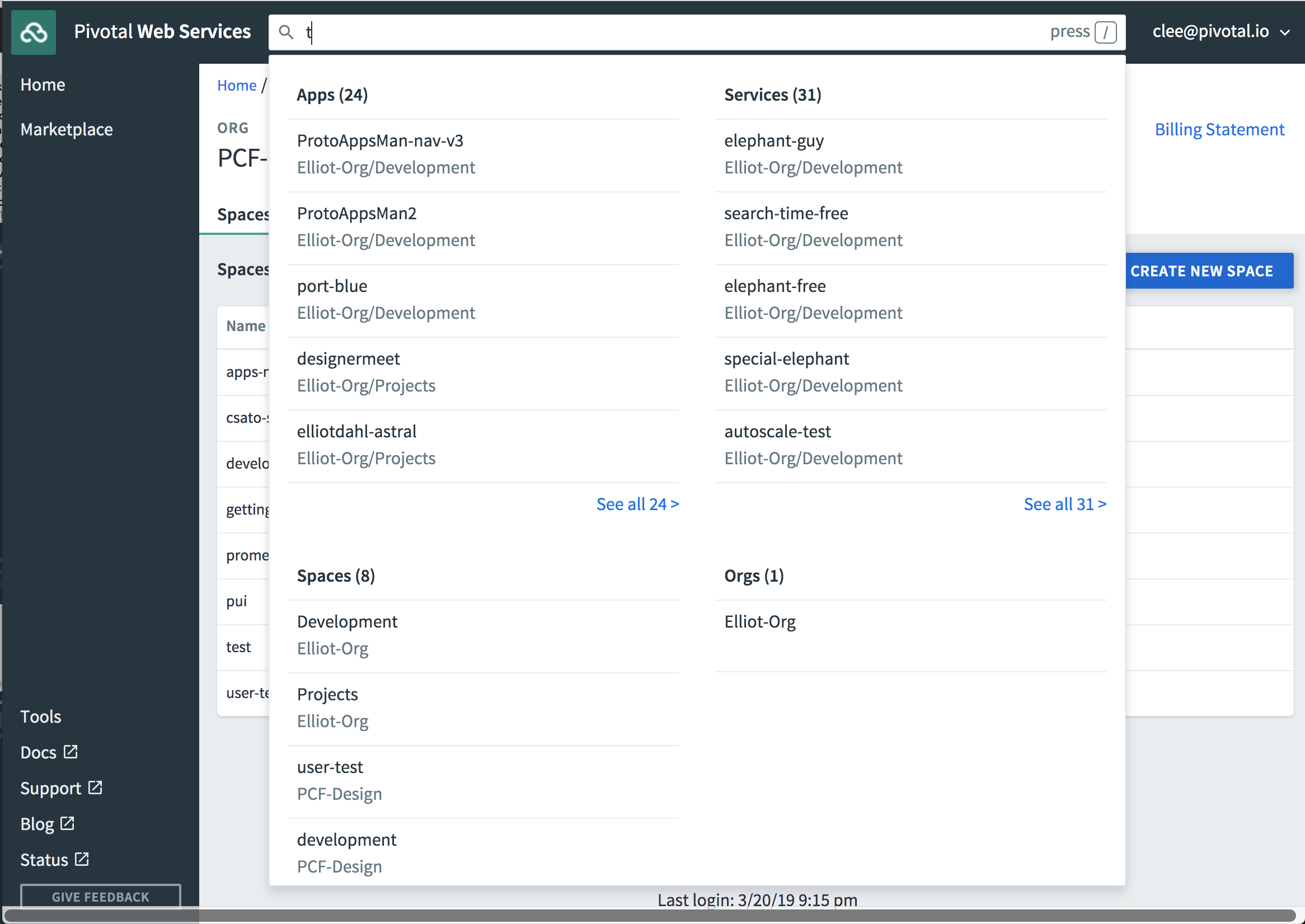Open port-blue app result
1305x924 pixels.
(x=483, y=300)
